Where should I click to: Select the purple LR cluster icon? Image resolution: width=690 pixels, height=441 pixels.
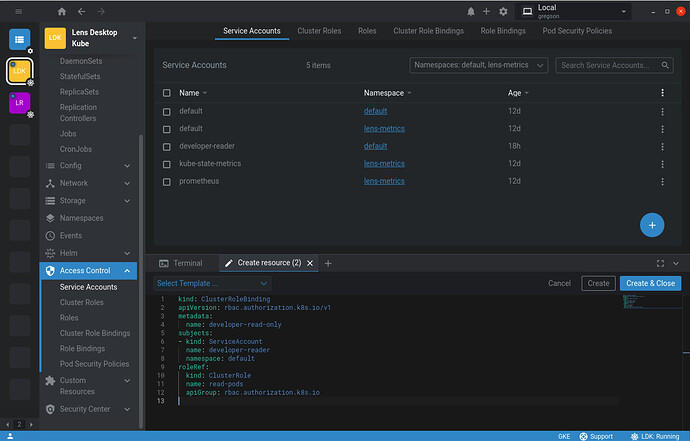pyautogui.click(x=20, y=103)
